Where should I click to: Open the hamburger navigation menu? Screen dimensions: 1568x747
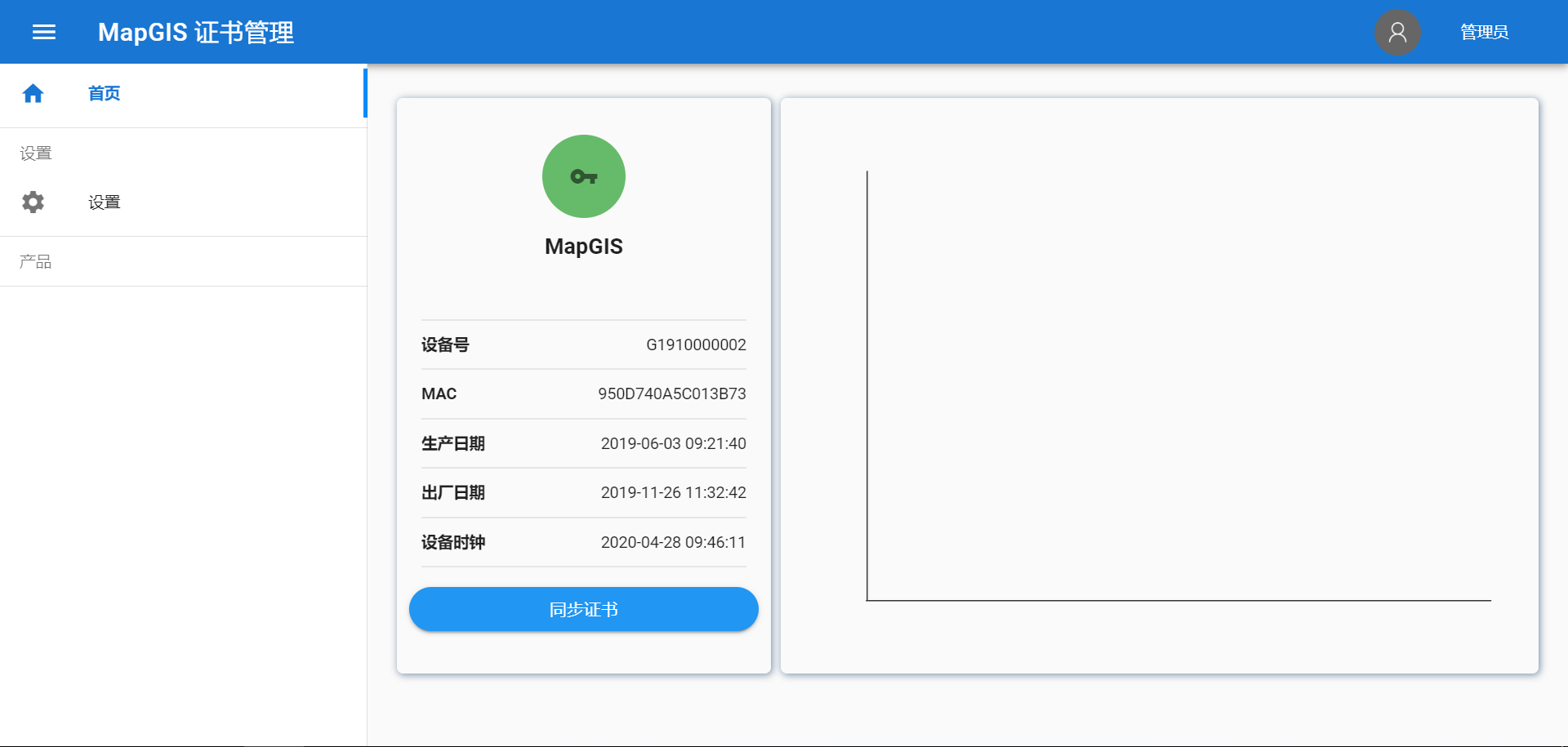44,32
